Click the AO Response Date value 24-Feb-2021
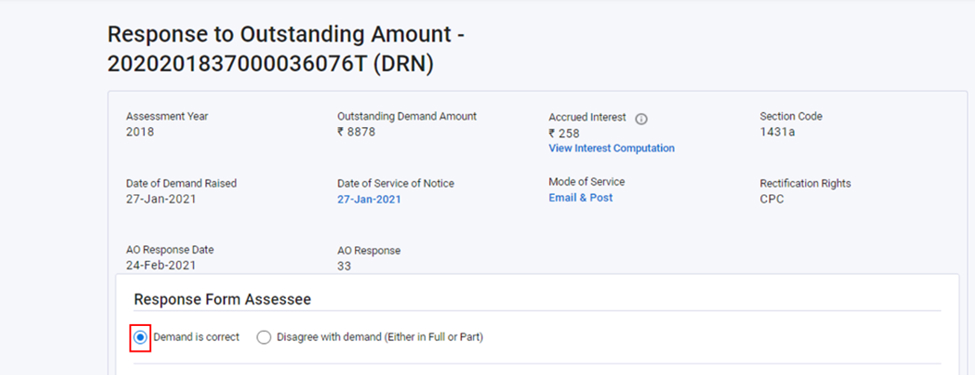The width and height of the screenshot is (975, 375). 161,266
